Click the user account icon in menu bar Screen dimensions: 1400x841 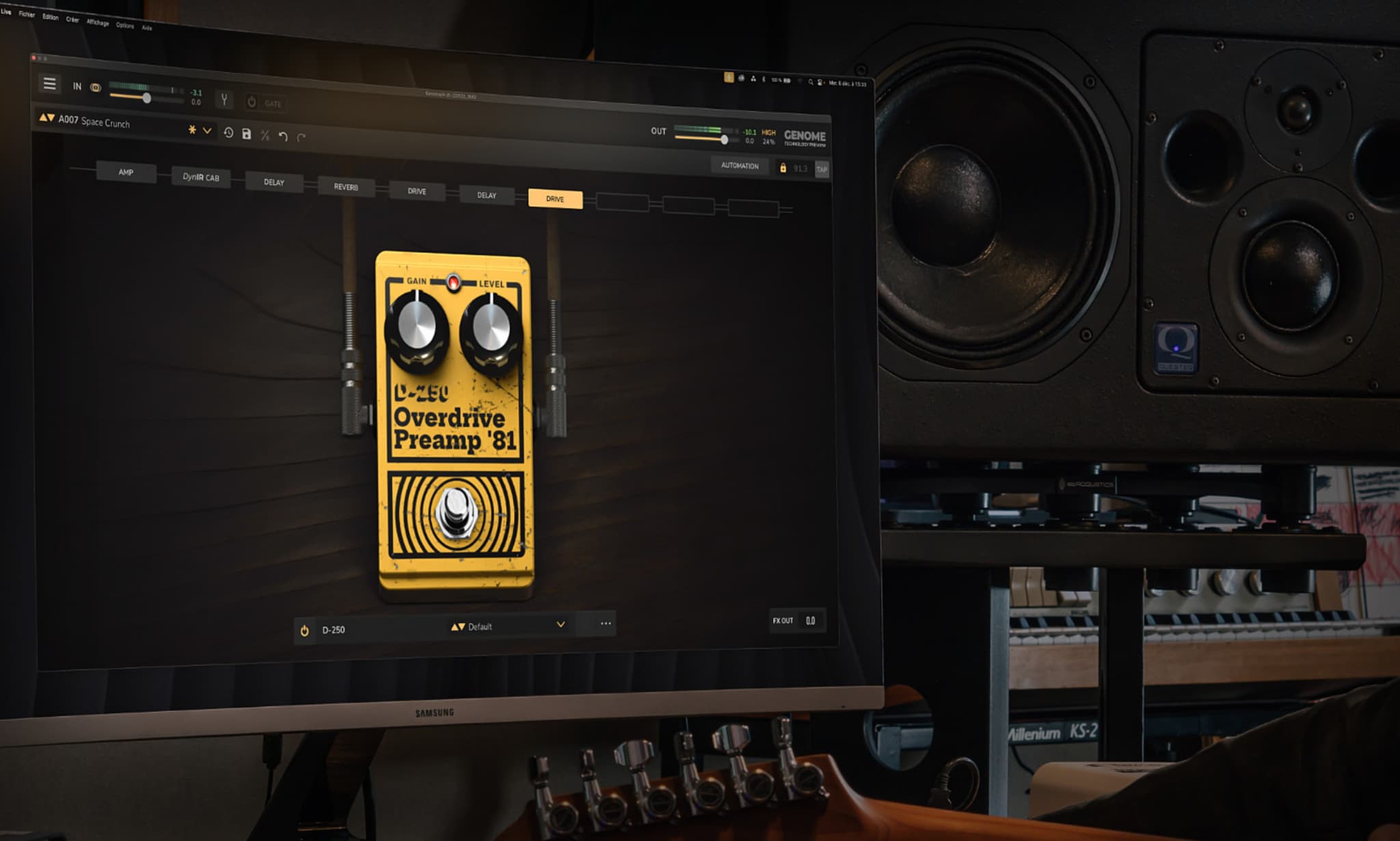tap(820, 82)
